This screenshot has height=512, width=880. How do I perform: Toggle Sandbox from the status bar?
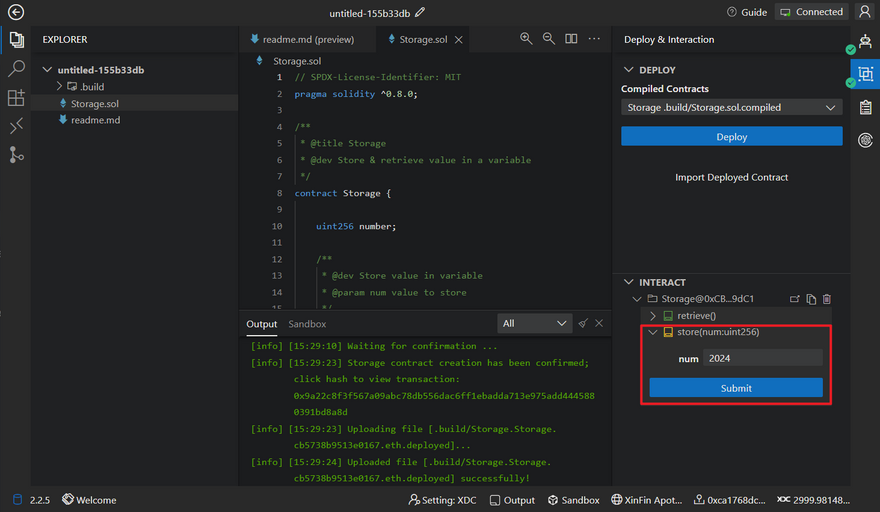[x=574, y=500]
